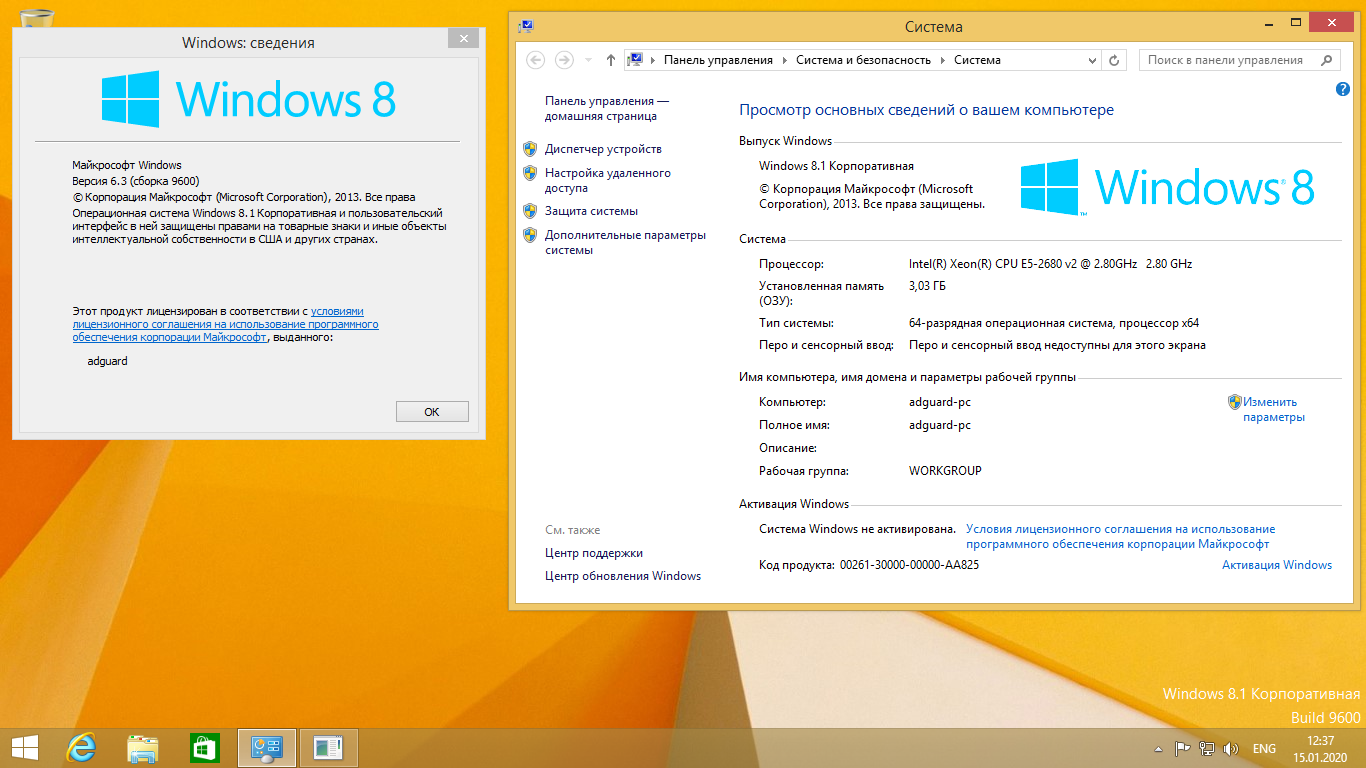Select 'Система и безопасность' breadcrumb
The height and width of the screenshot is (768, 1366).
[x=863, y=60]
